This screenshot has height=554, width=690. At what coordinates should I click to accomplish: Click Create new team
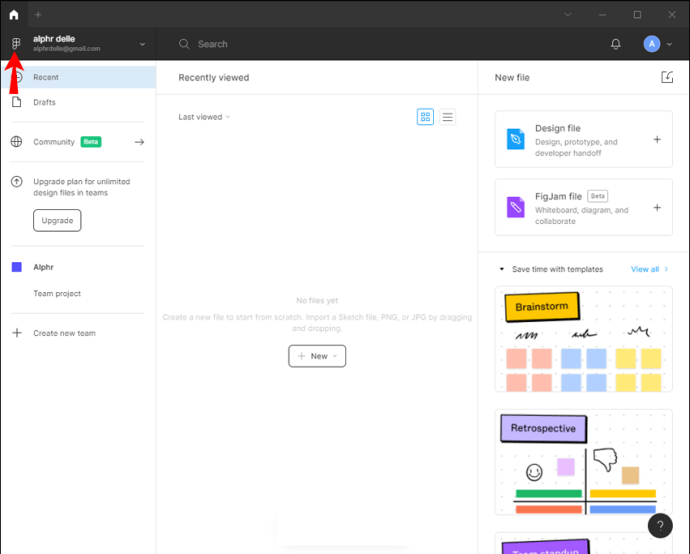pyautogui.click(x=64, y=333)
